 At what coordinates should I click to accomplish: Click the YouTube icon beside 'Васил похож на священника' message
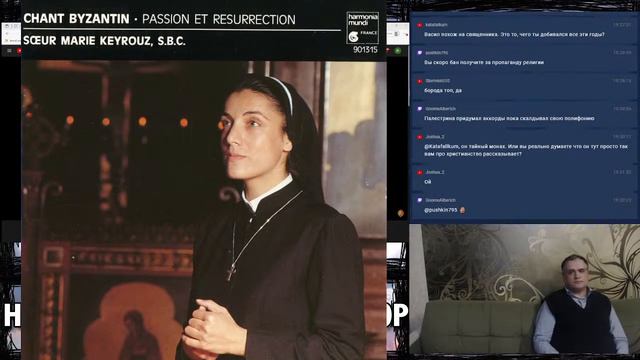tap(420, 25)
